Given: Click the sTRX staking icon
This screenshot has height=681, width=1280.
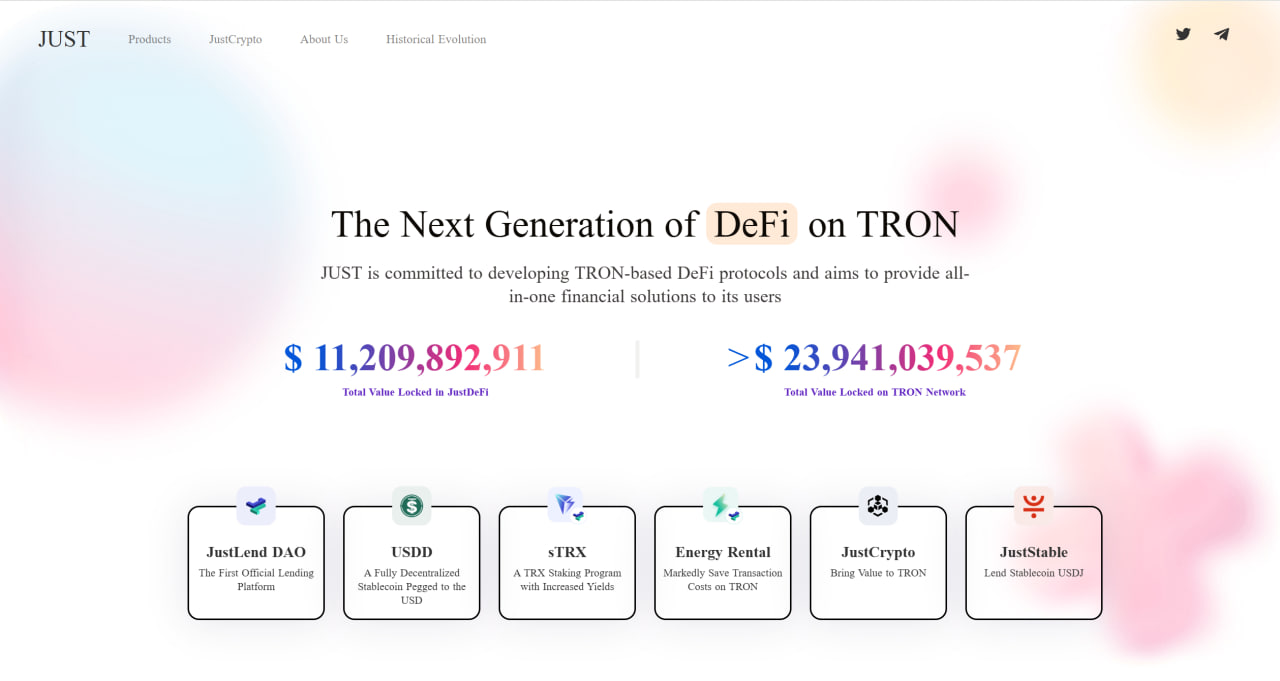Looking at the screenshot, I should pyautogui.click(x=567, y=506).
